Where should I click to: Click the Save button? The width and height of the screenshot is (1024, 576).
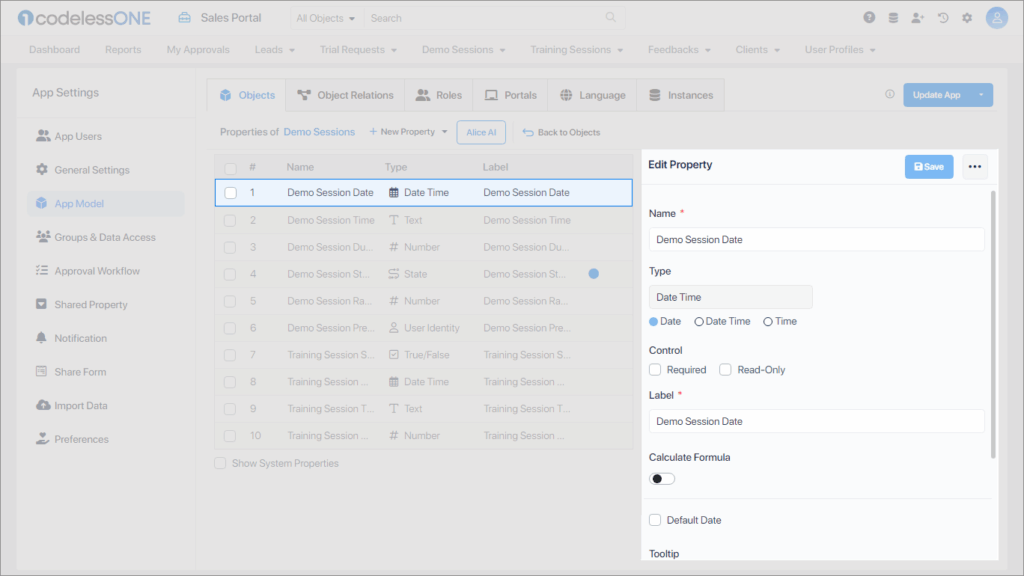[929, 167]
